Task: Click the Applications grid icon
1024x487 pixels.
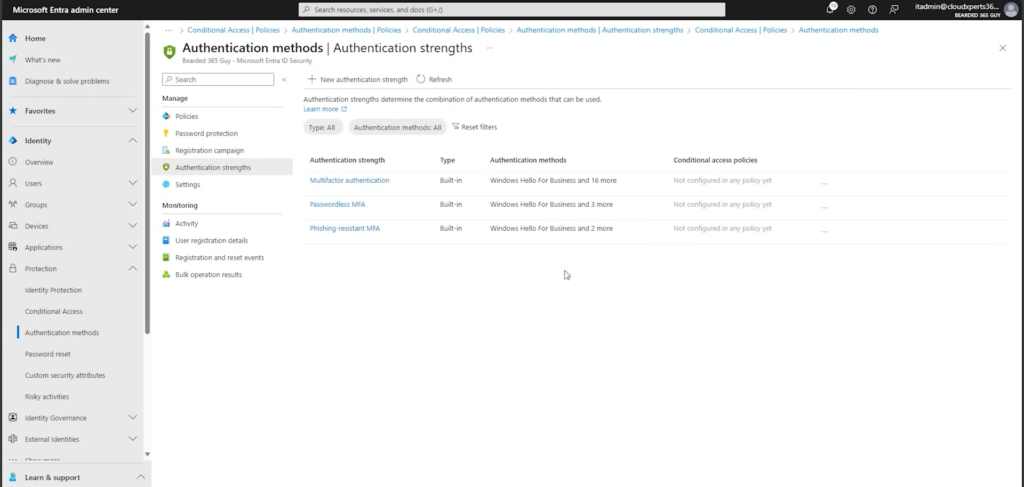Action: tap(12, 247)
